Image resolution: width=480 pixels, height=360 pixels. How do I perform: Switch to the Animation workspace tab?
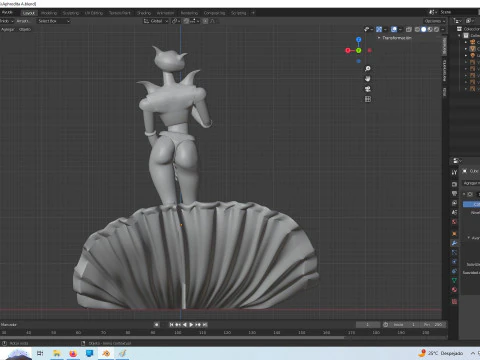click(x=165, y=13)
